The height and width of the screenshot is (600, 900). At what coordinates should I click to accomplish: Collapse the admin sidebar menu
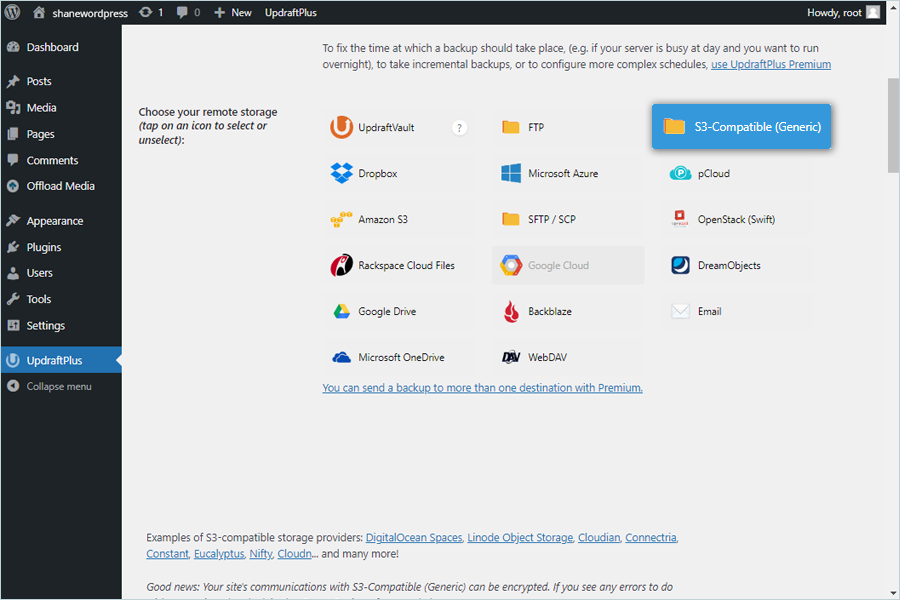click(x=61, y=386)
